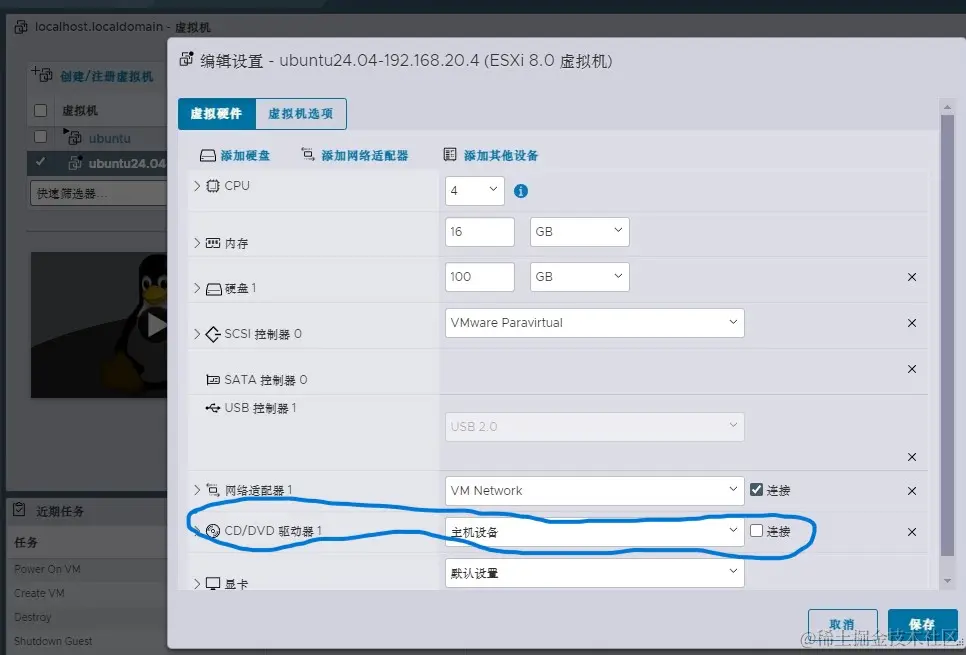Open the CD/DVD host device dropdown

coord(595,532)
